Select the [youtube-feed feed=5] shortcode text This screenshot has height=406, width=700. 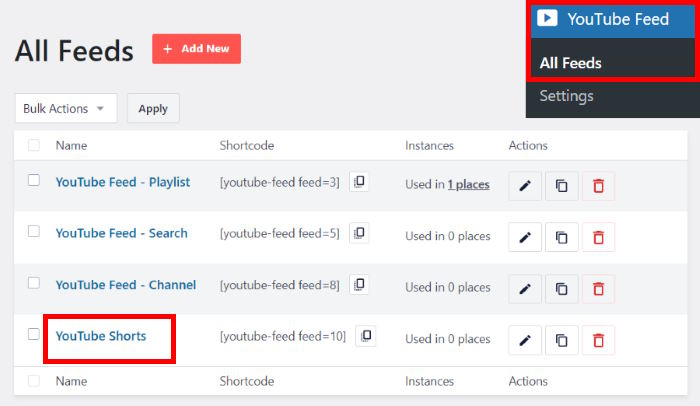point(279,233)
